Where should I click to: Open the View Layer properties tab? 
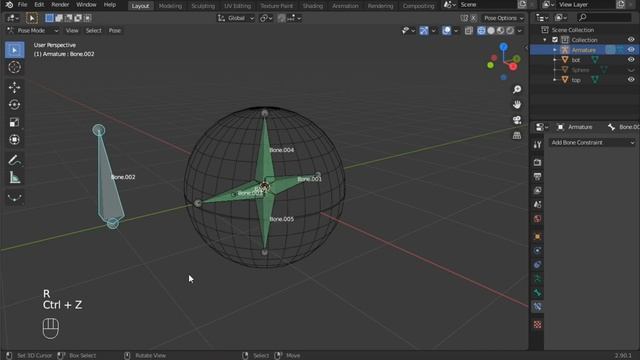tap(538, 190)
